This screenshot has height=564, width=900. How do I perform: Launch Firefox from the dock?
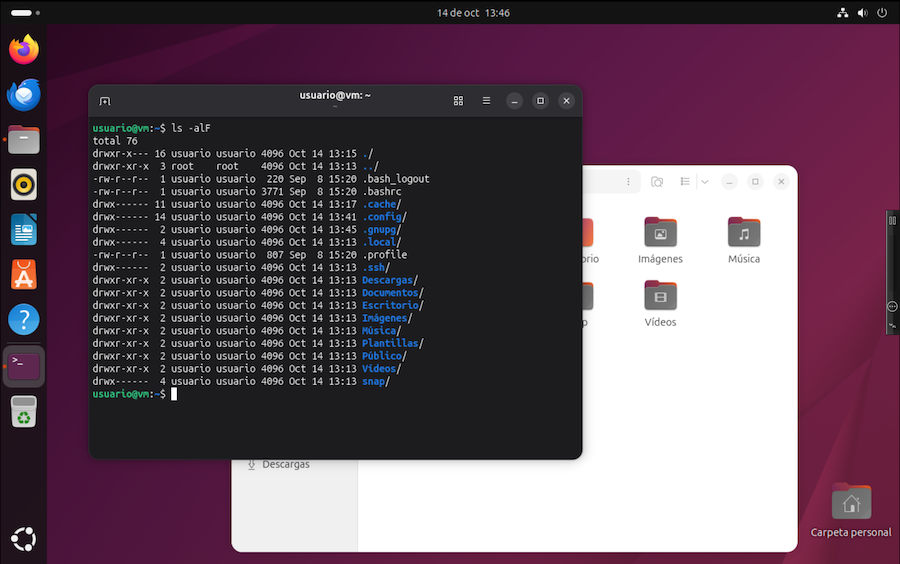pos(24,48)
